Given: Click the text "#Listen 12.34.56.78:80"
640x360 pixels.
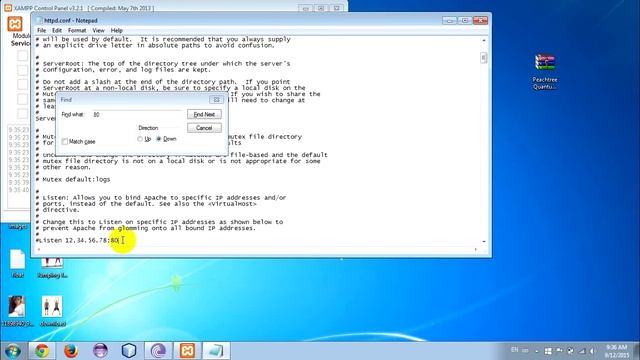Looking at the screenshot, I should point(77,240).
